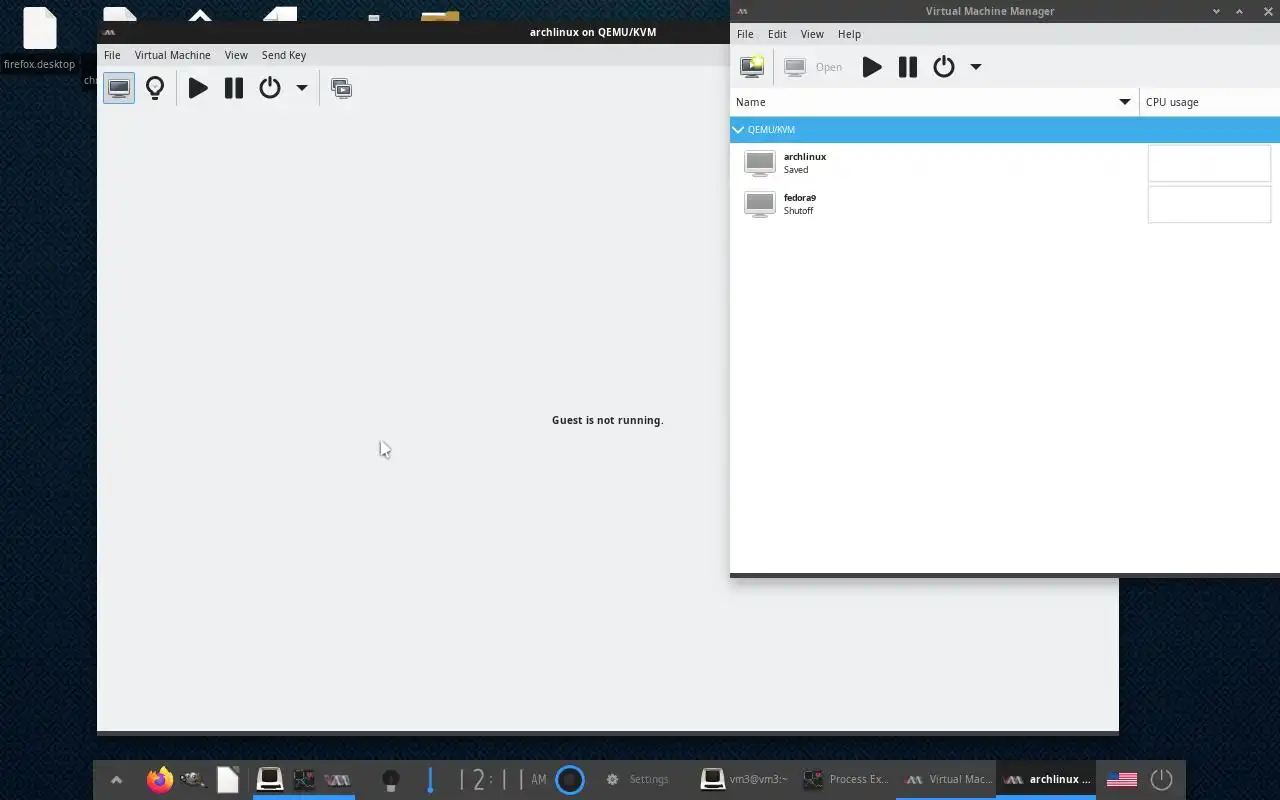Pause the guest in archlinux window
Screen dimensions: 1280x800
point(234,88)
